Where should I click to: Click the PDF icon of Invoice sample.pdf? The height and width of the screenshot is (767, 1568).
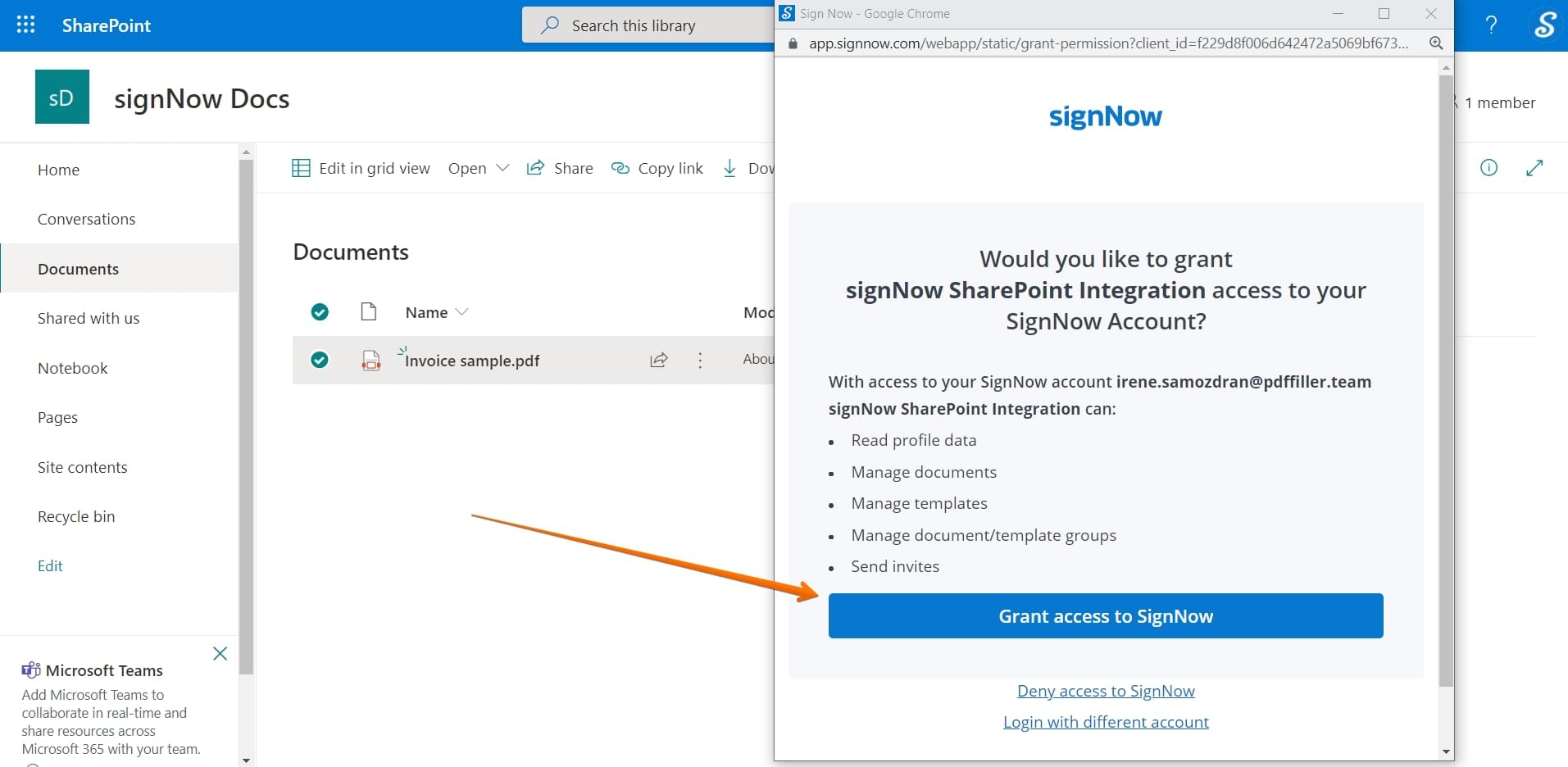[x=371, y=361]
